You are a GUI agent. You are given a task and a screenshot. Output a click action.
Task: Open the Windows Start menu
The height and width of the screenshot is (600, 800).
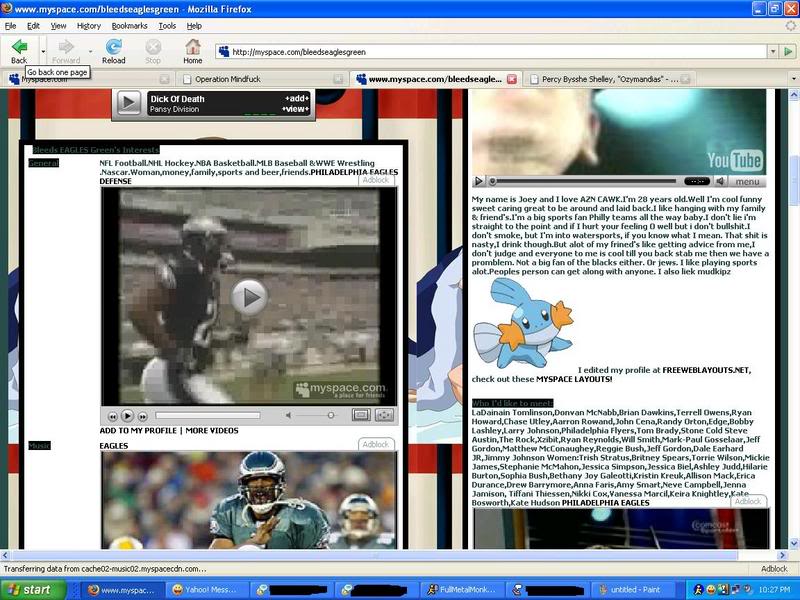click(33, 590)
